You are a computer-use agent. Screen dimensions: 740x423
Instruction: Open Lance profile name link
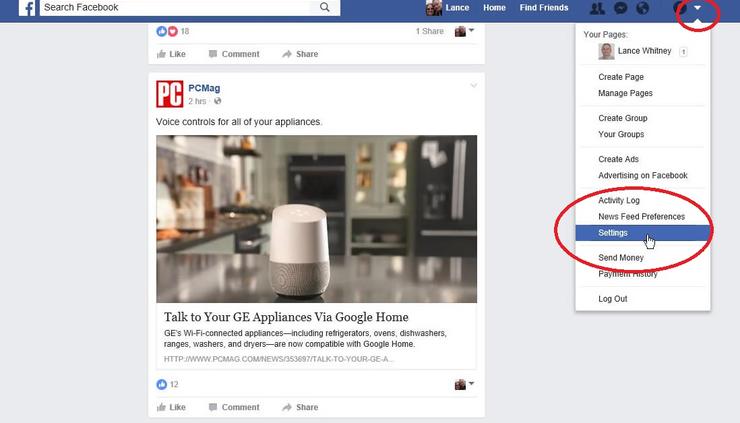pyautogui.click(x=457, y=8)
